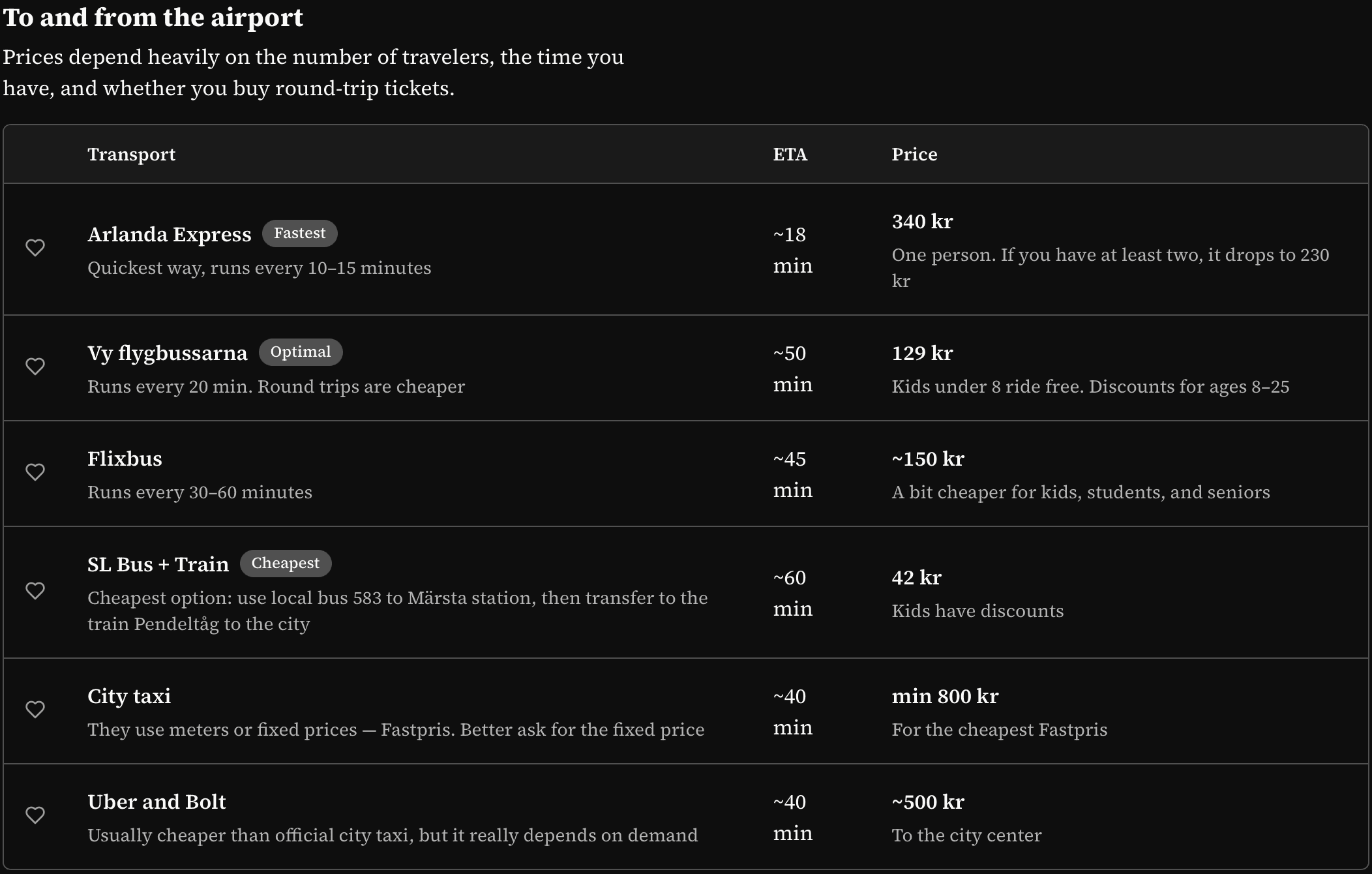Click the 340 kr price
The width and height of the screenshot is (1372, 874).
tap(922, 222)
